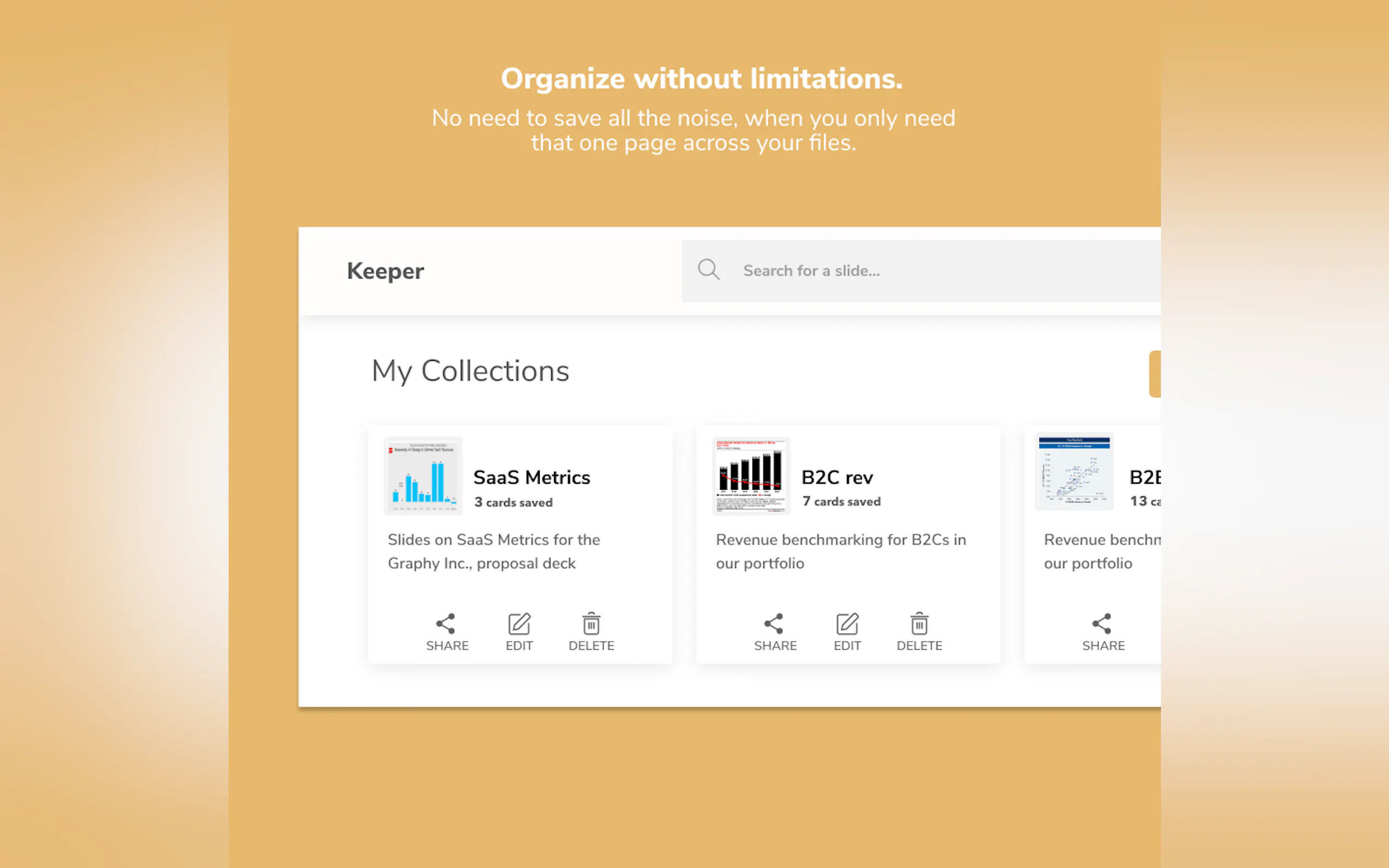Screen dimensions: 1389x868
Task: Click 'Revenue benchmarking for B2Cs' description
Action: click(841, 551)
